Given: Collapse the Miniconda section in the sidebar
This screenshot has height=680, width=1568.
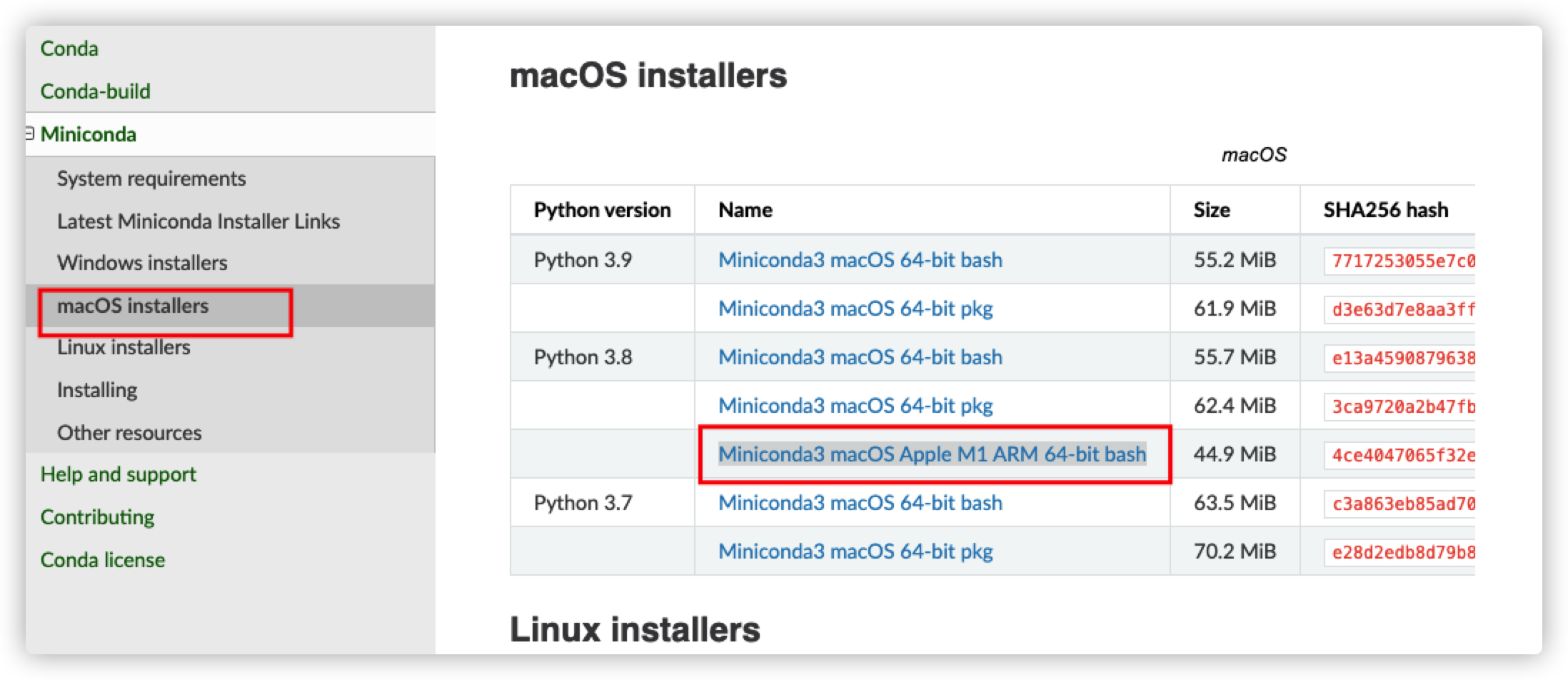Looking at the screenshot, I should (x=29, y=134).
